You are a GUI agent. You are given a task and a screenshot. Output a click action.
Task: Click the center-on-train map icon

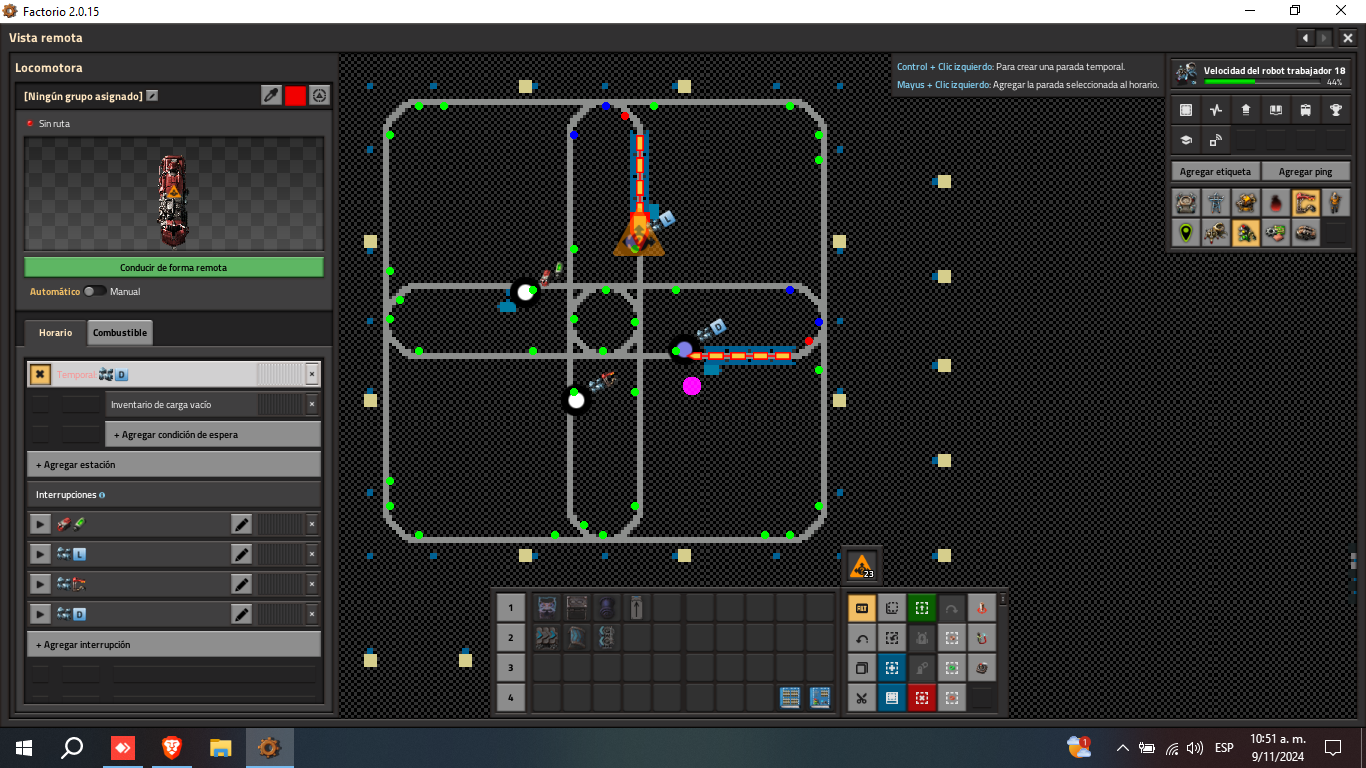[319, 96]
